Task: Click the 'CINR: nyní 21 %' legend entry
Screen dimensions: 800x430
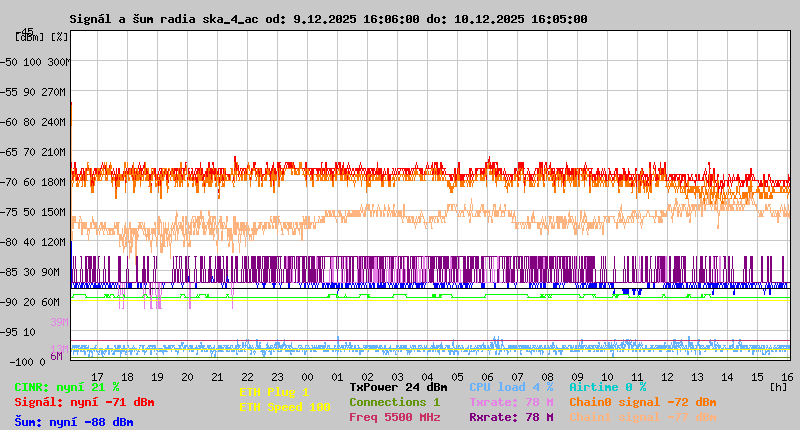Action: tap(67, 387)
